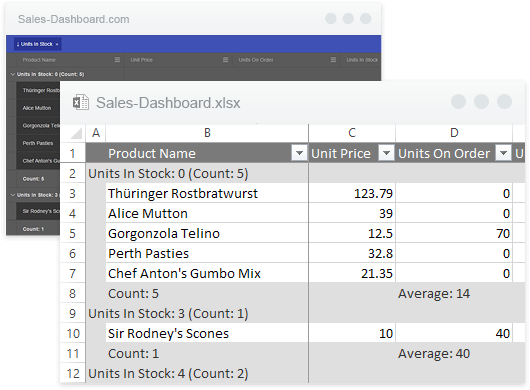Select column A header
Screen dimensions: 530x390
(x=96, y=133)
